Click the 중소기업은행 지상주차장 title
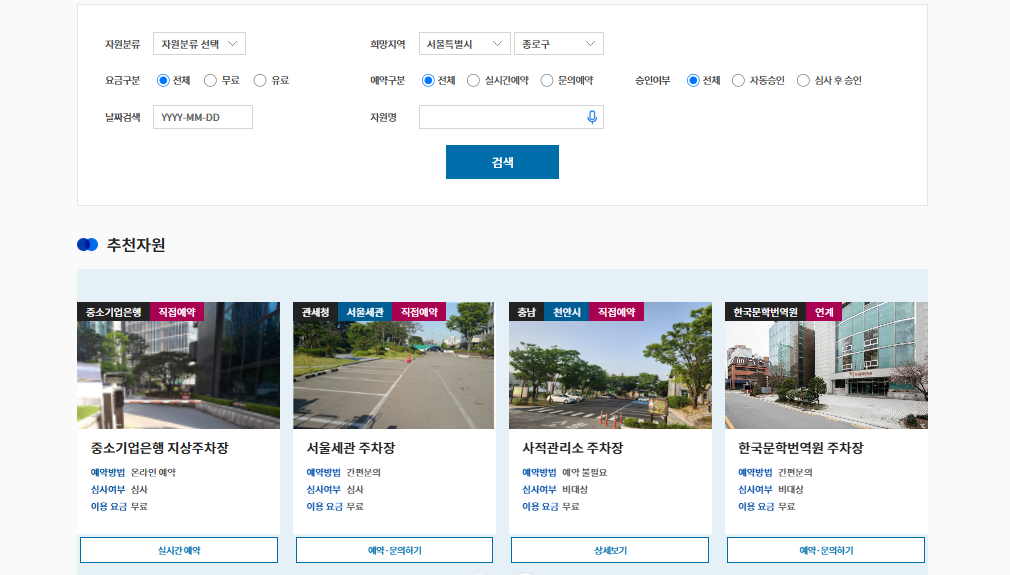 pos(160,448)
